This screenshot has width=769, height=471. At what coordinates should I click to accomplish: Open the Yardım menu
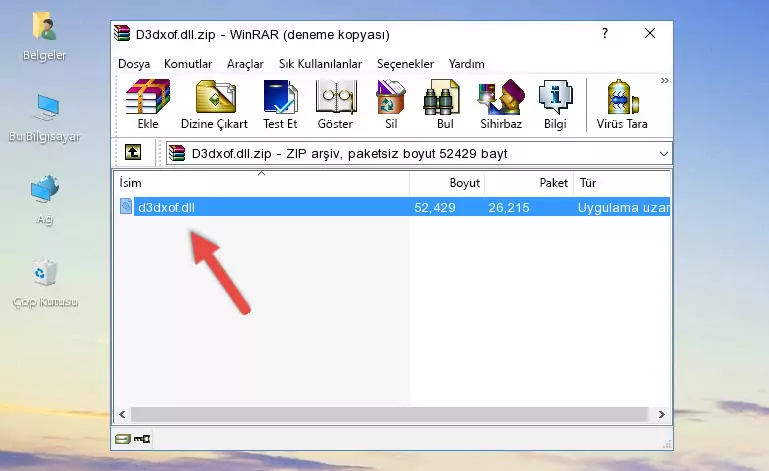click(466, 64)
